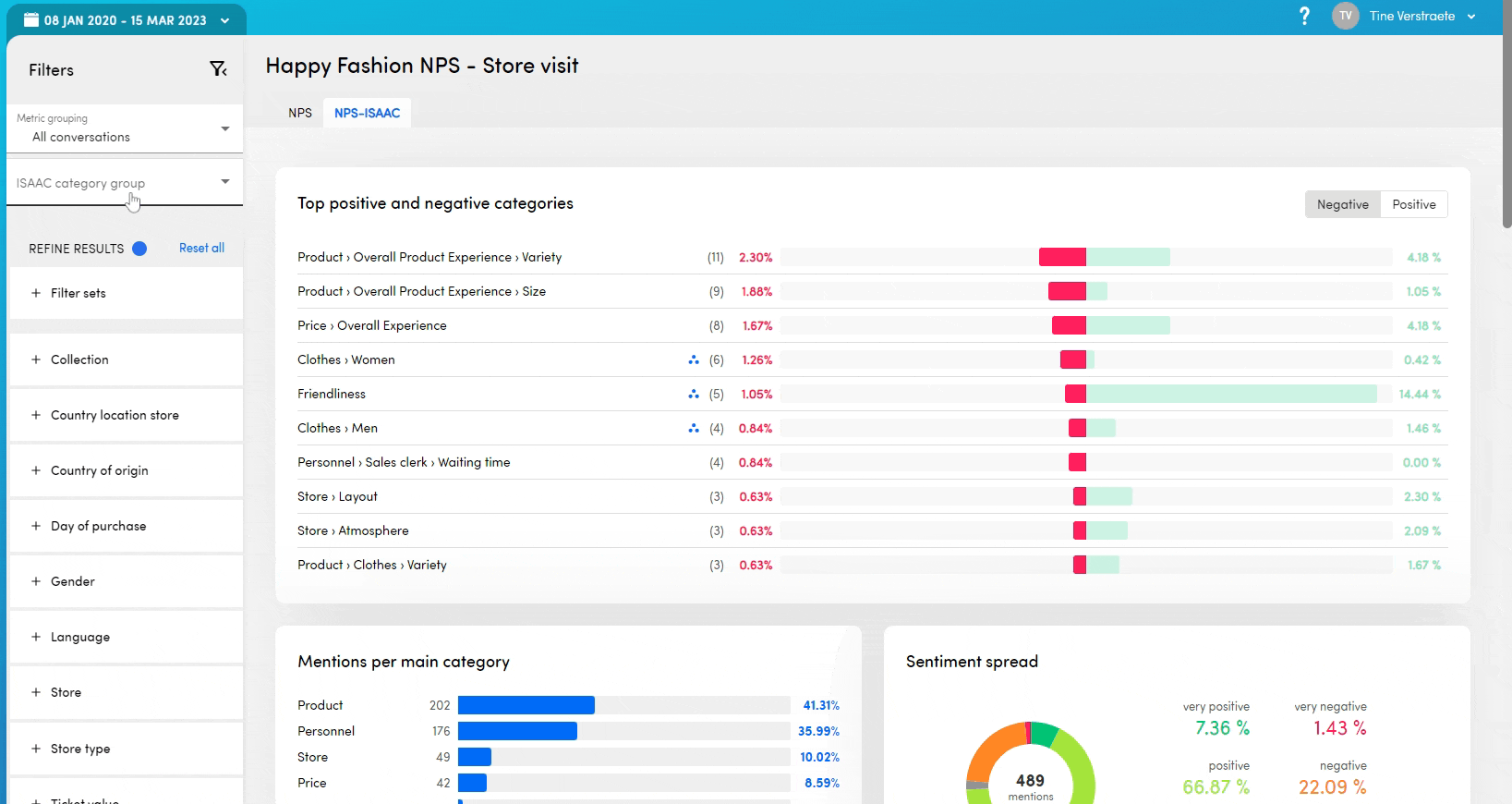Click the blue Product mentions bar

pos(526,705)
